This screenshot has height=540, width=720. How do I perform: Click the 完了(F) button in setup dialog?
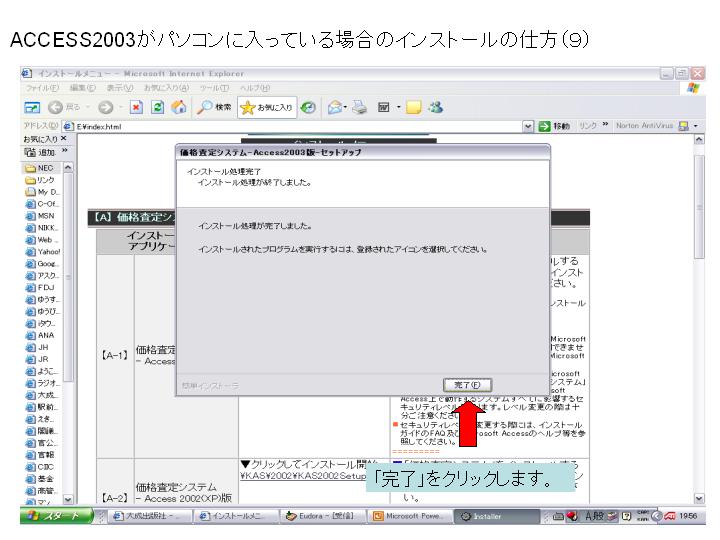click(467, 385)
